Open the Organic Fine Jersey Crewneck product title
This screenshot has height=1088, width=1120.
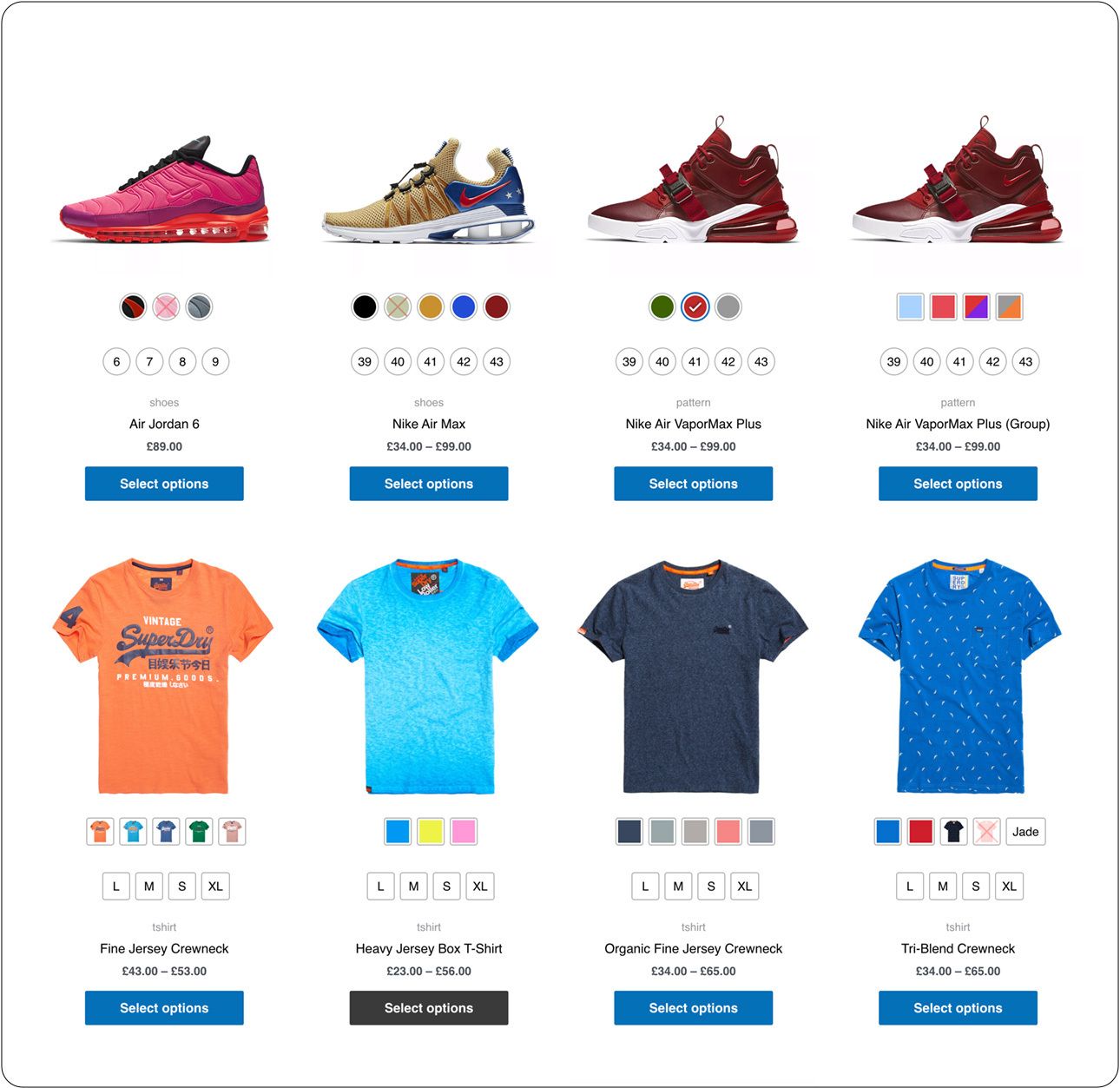pyautogui.click(x=694, y=948)
